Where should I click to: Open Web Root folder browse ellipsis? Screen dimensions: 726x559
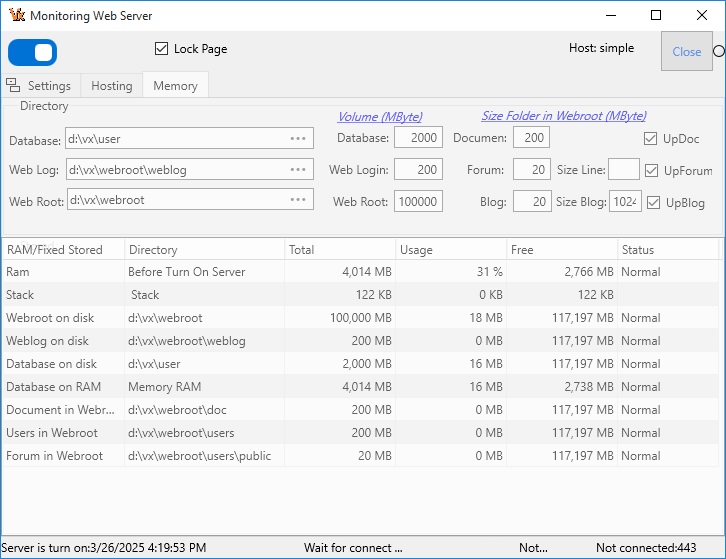(298, 200)
